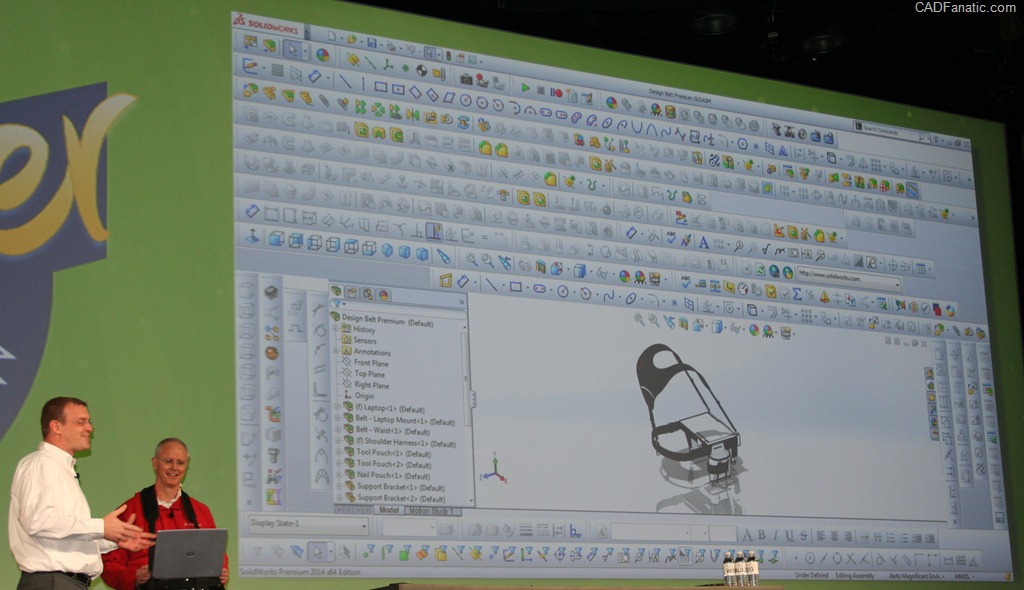Viewport: 1024px width, 590px height.
Task: Click the Search Commands input field
Action: coord(889,130)
